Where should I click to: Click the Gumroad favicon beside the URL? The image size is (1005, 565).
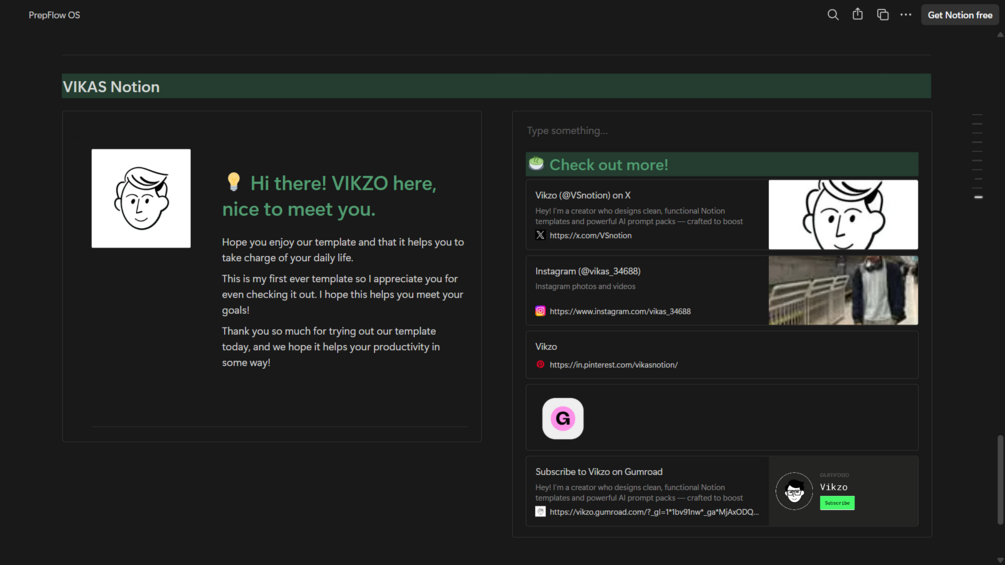540,511
